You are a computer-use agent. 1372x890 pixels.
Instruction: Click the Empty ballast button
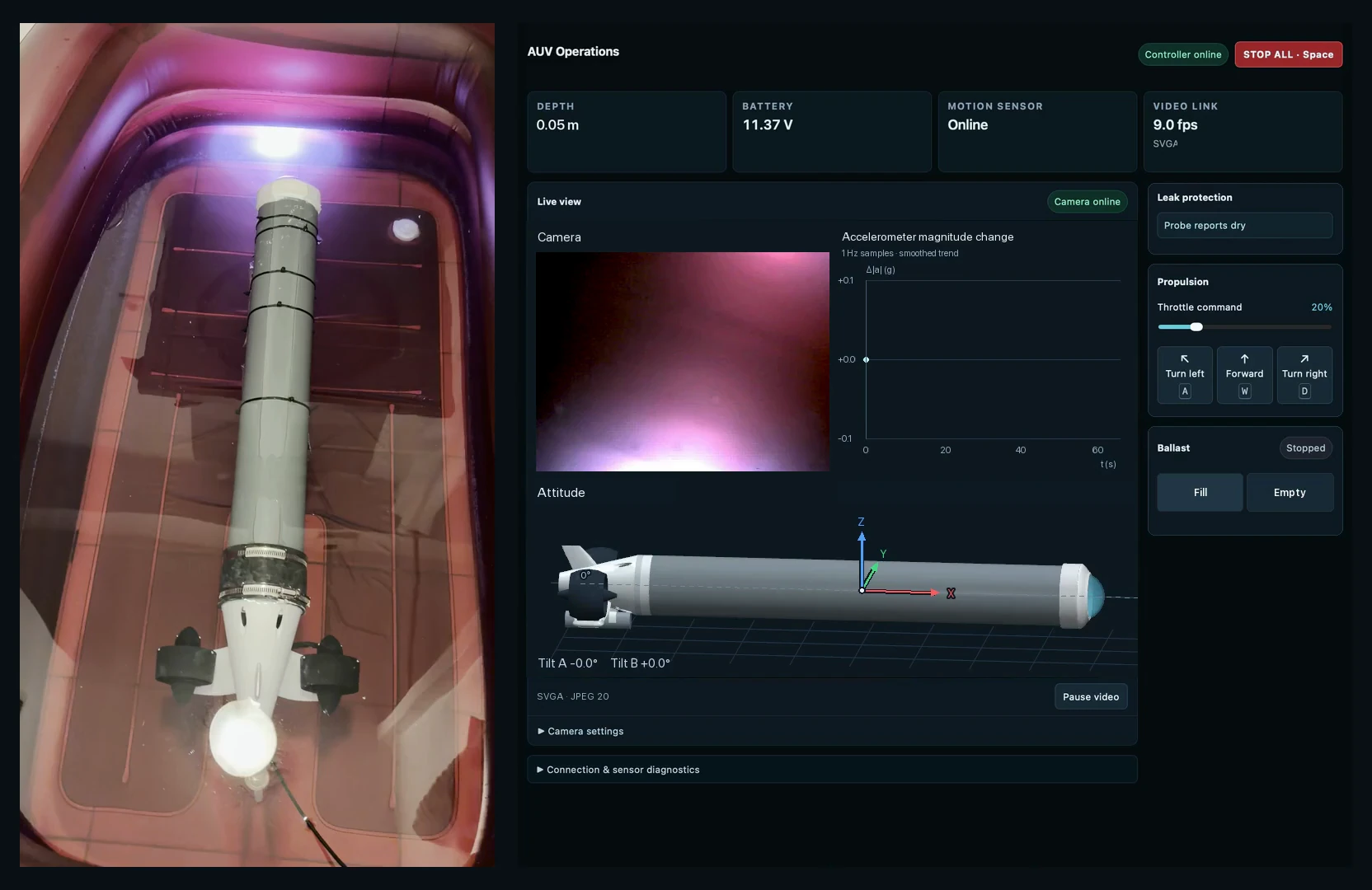(1290, 493)
